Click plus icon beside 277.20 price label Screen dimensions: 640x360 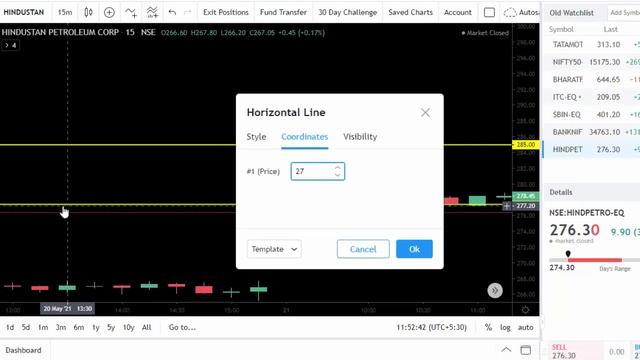[x=507, y=206]
